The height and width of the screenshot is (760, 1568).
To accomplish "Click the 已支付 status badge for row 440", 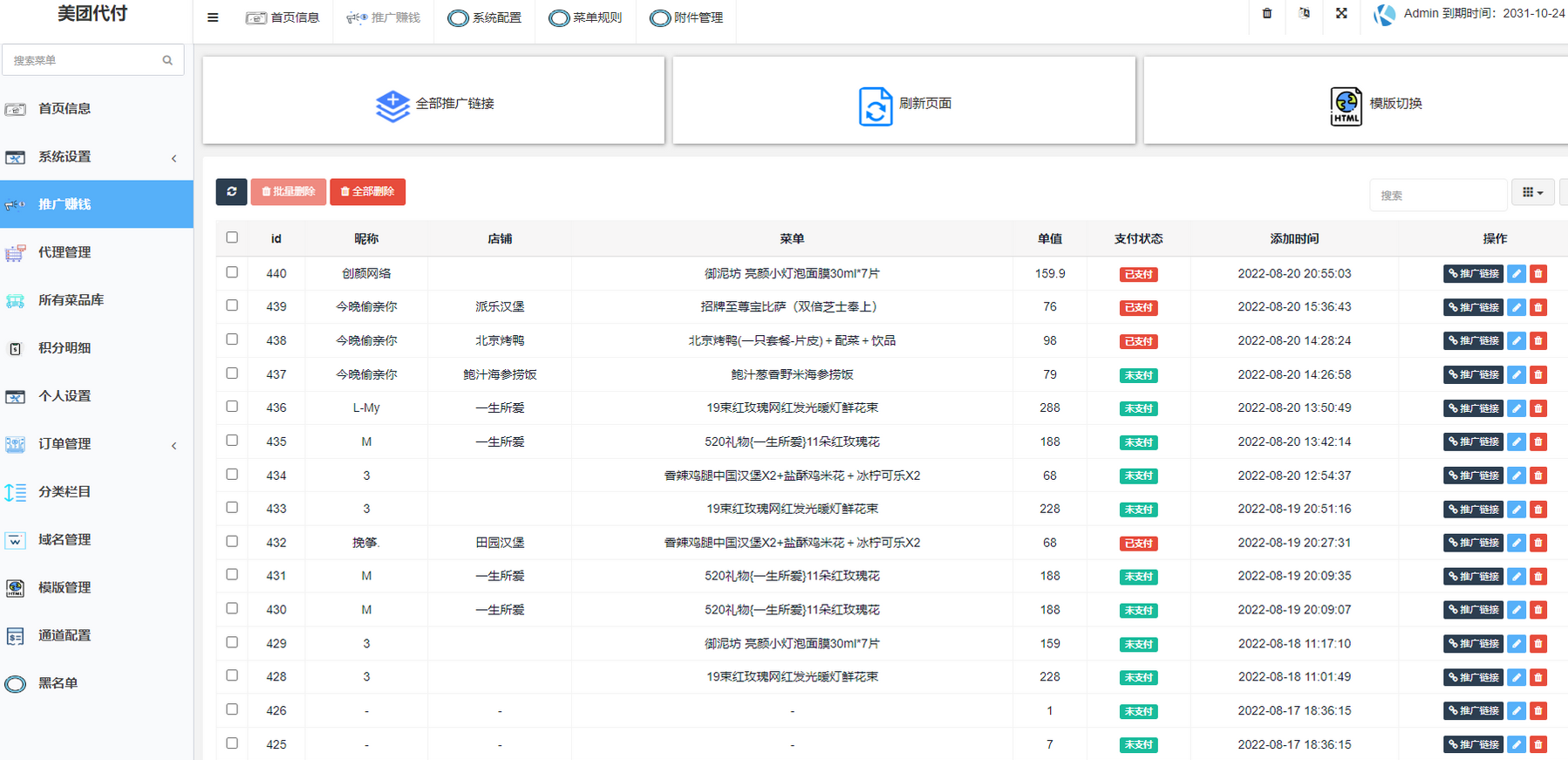I will [1138, 274].
